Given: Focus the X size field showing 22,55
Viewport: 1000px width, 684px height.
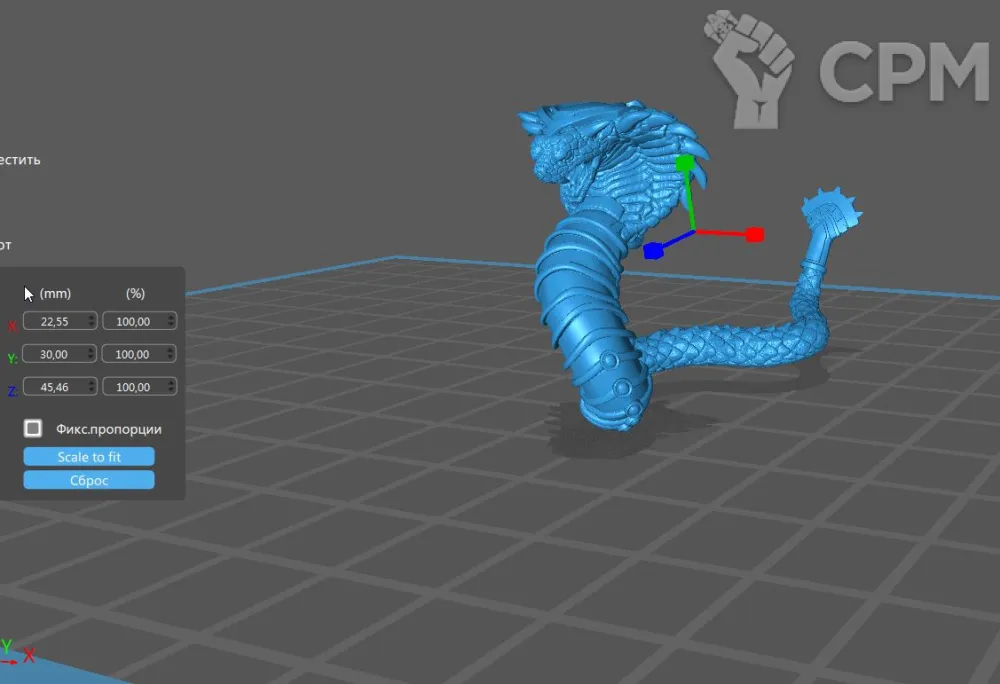Looking at the screenshot, I should (x=55, y=321).
